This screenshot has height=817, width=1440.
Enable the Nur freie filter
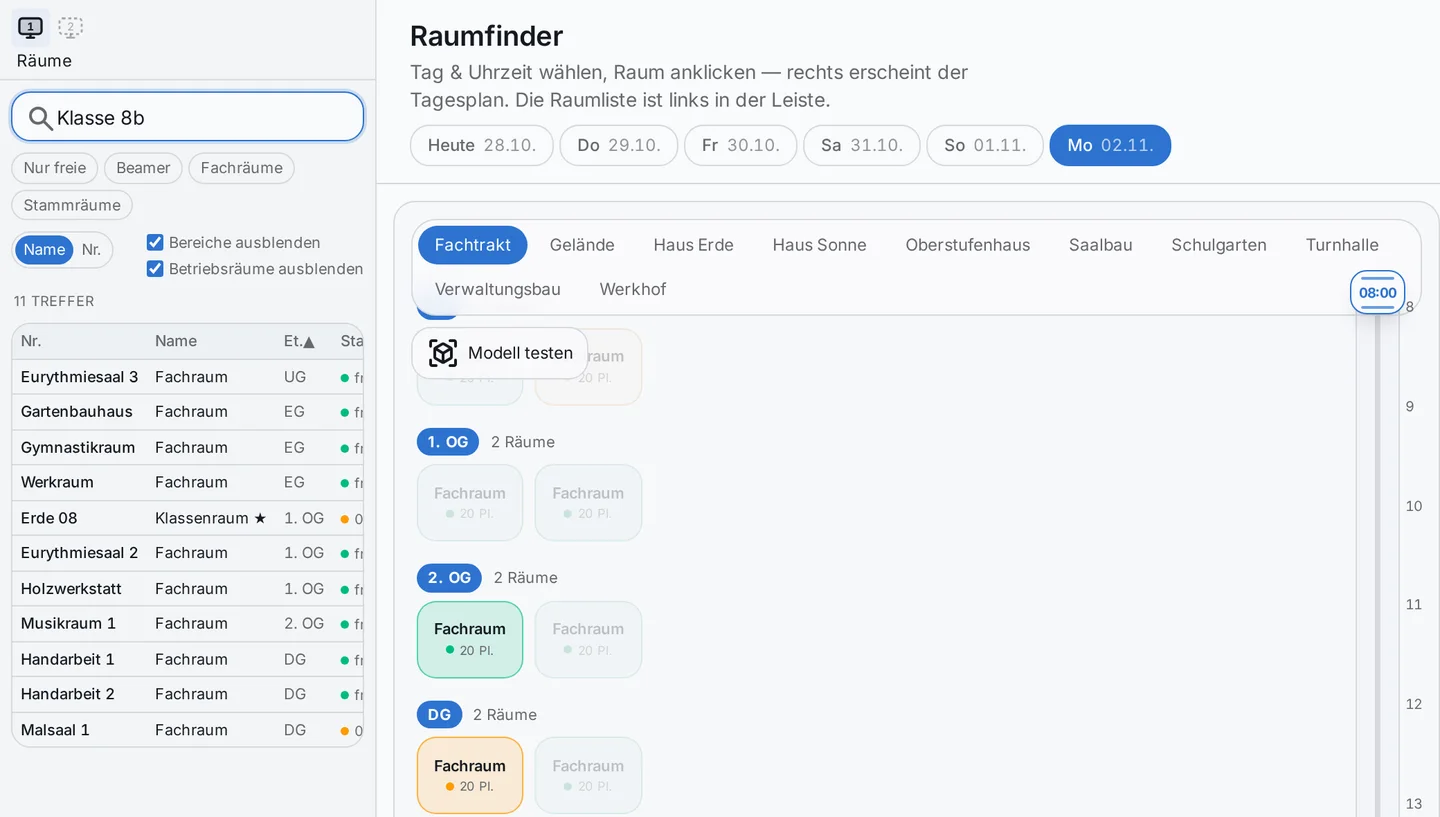pyautogui.click(x=55, y=168)
